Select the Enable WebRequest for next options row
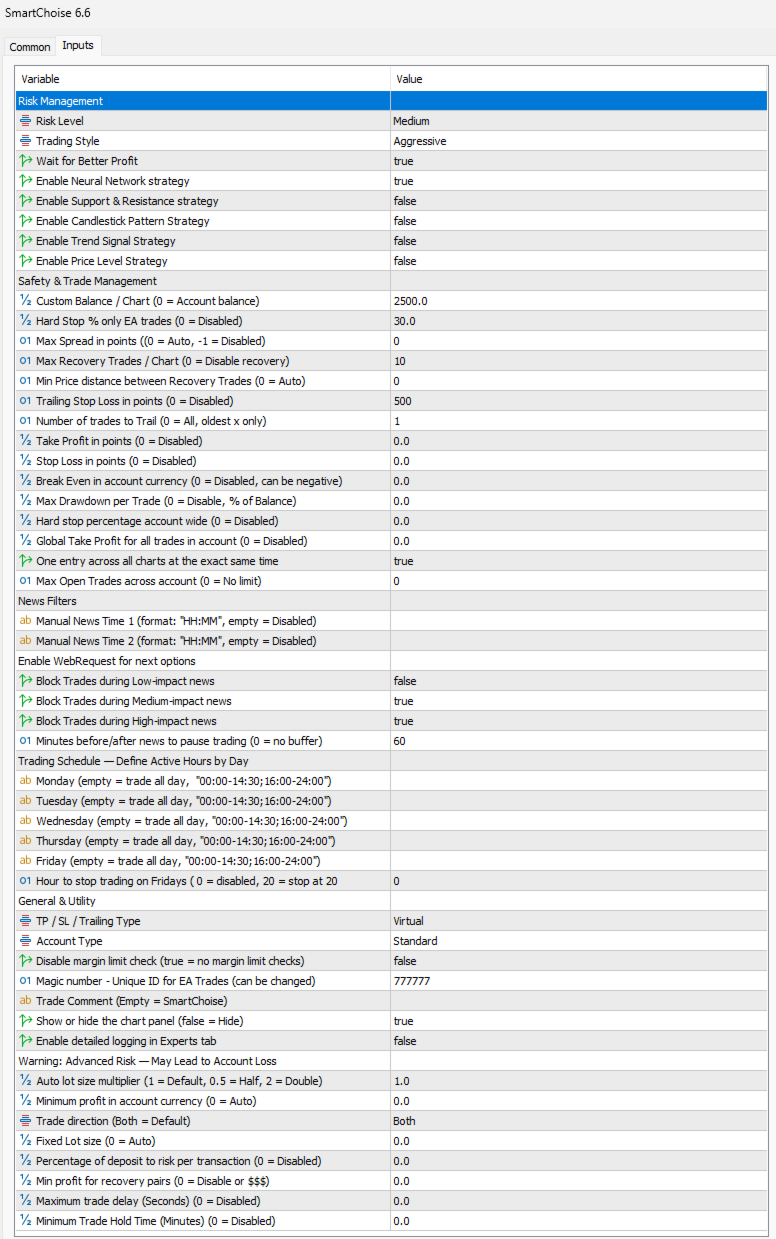776x1239 pixels. [x=392, y=661]
